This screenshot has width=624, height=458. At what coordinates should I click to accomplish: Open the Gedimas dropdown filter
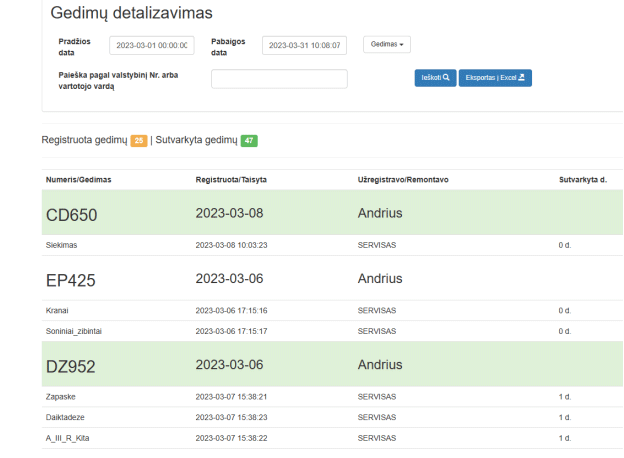pos(387,44)
